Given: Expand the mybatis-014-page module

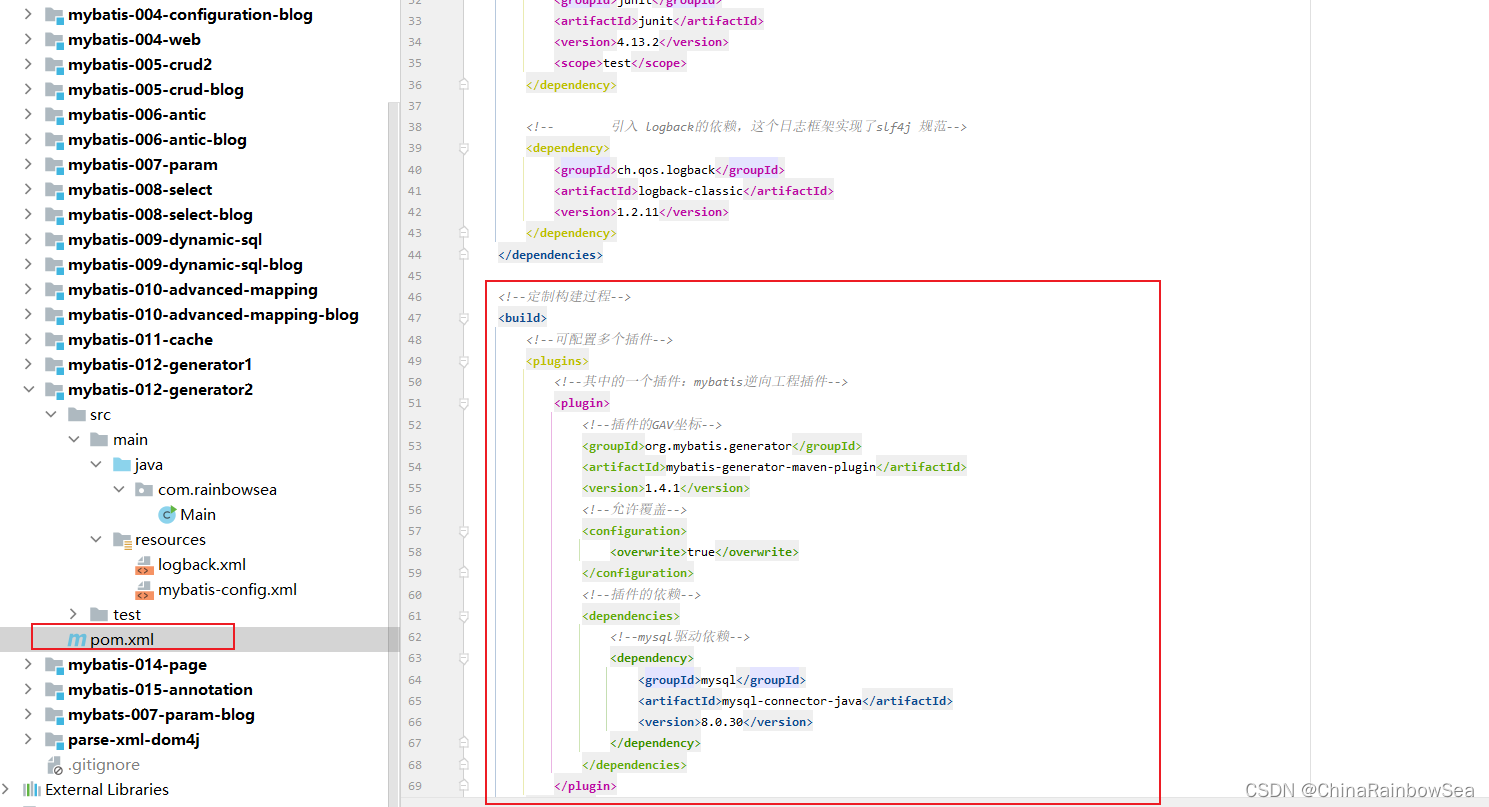Looking at the screenshot, I should (x=28, y=665).
